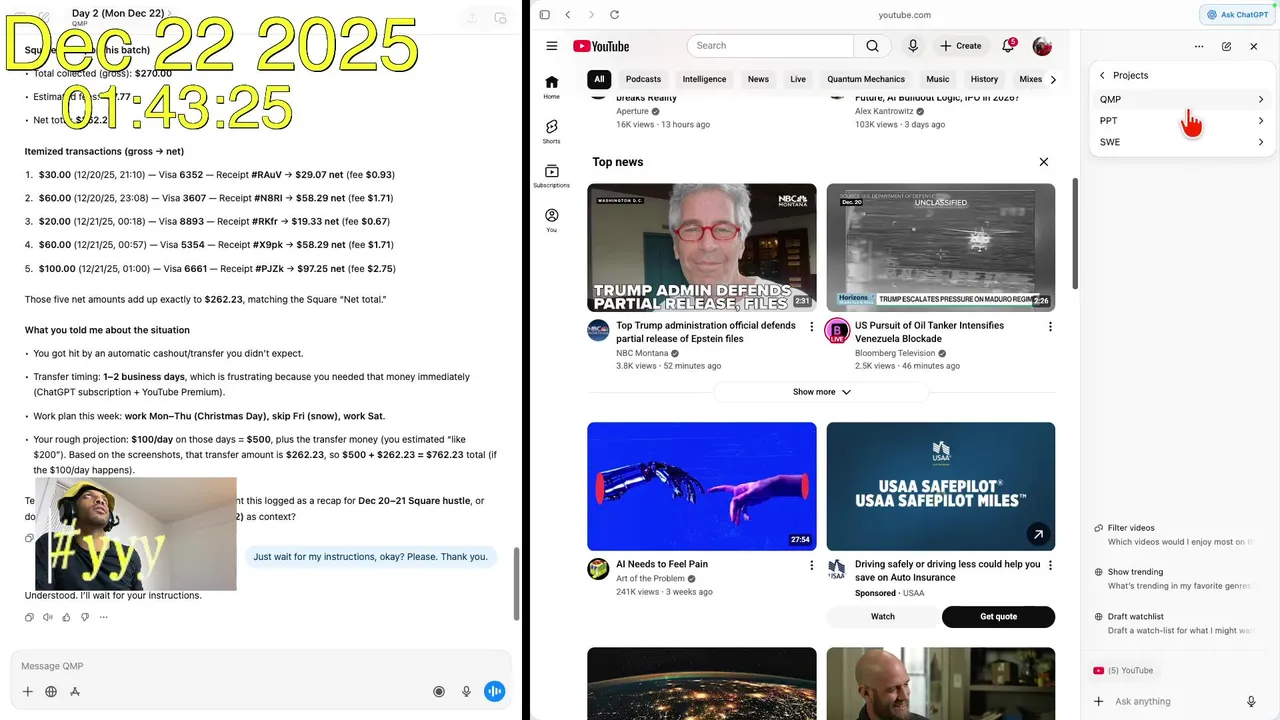The image size is (1280, 720).
Task: Open more actions under ChatGPT response
Action: [x=103, y=617]
